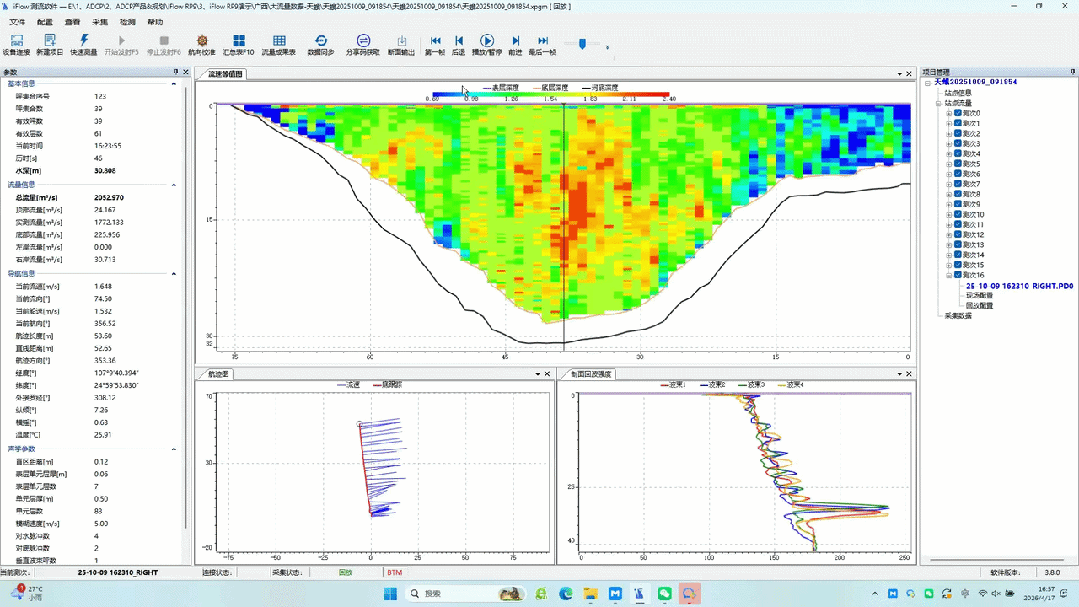Open the 流量成果表 results table
The height and width of the screenshot is (607, 1079).
click(x=279, y=41)
